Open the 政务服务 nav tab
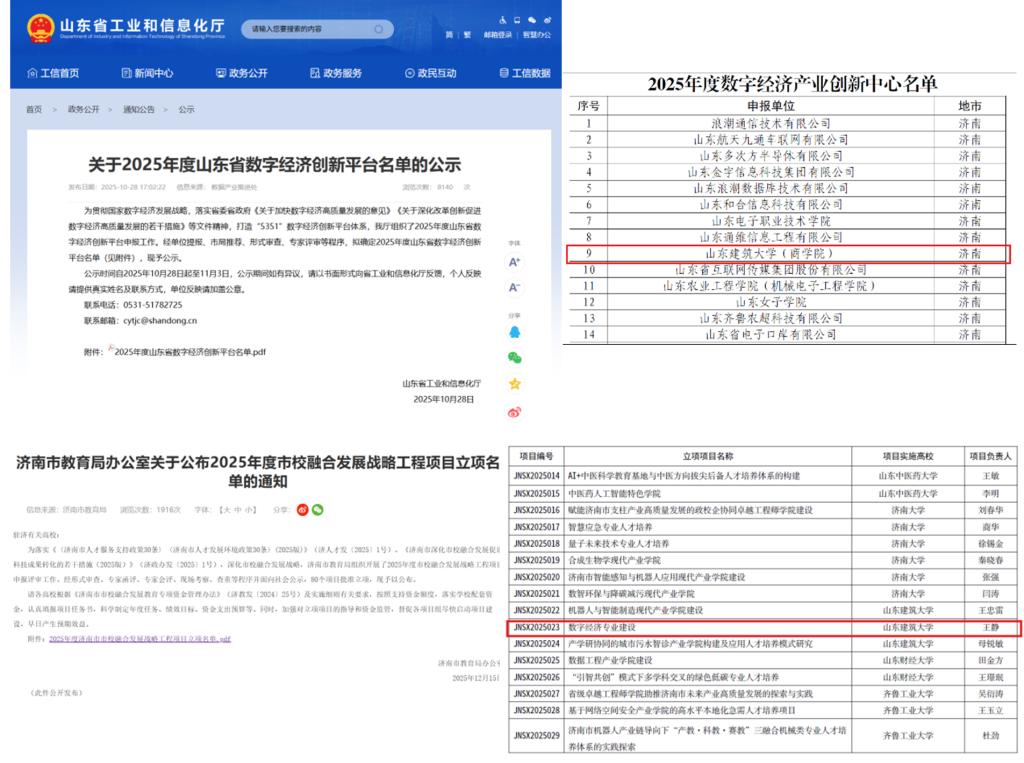 pyautogui.click(x=336, y=73)
